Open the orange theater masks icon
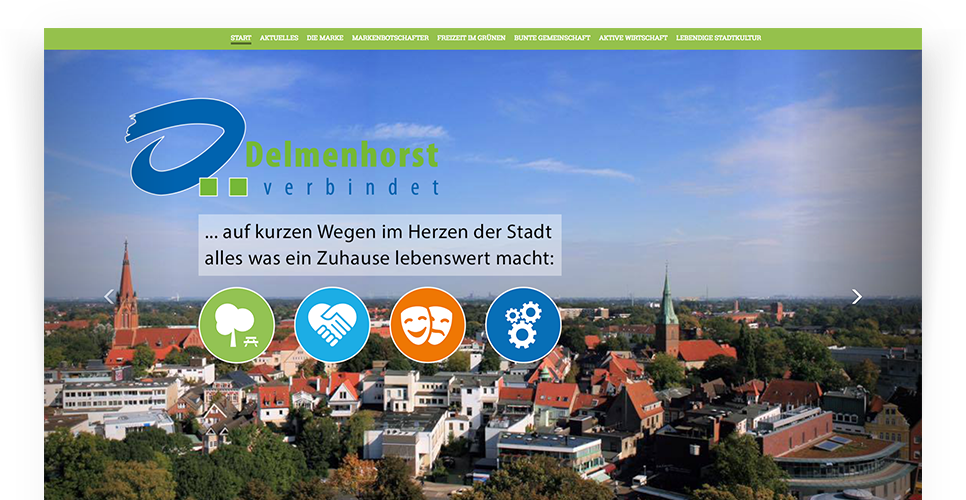 coord(427,325)
